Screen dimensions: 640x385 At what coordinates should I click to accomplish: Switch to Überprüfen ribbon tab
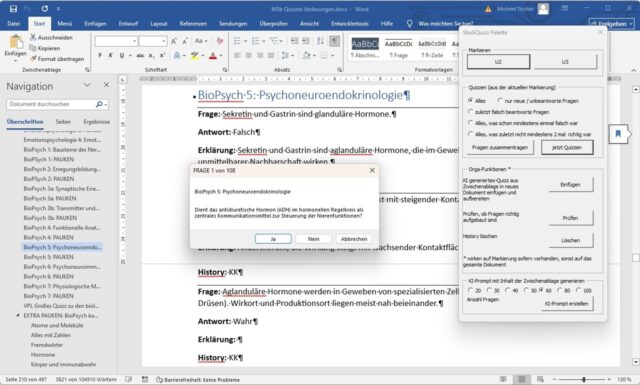[x=273, y=24]
